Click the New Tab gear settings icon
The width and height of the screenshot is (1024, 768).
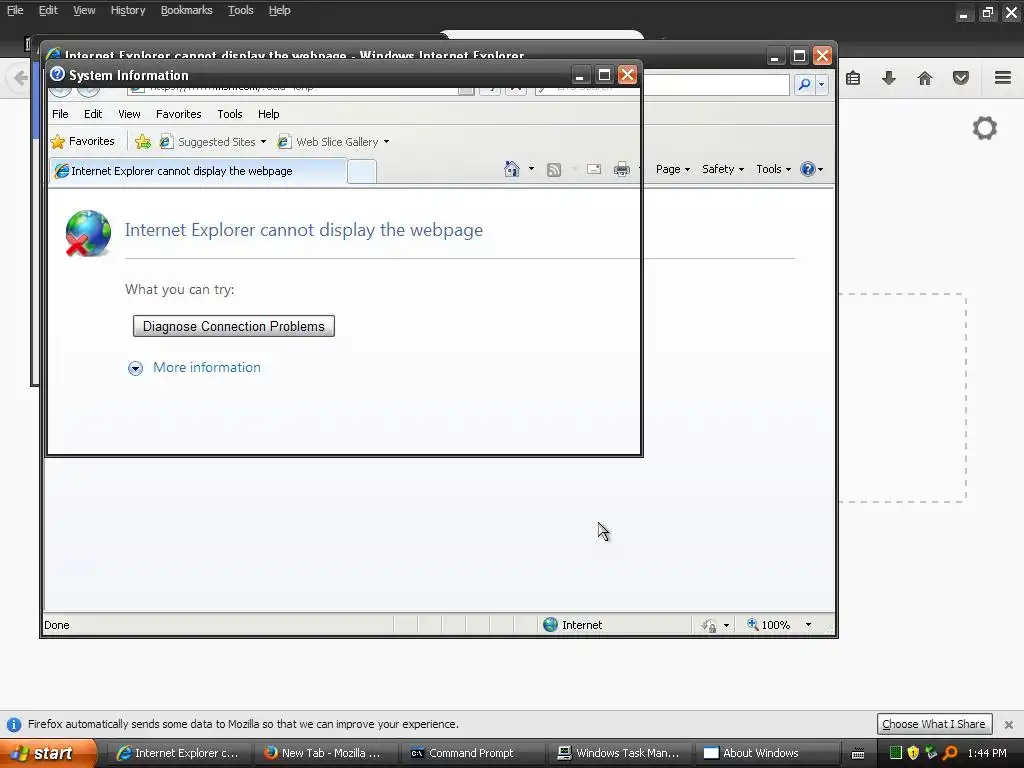point(985,128)
